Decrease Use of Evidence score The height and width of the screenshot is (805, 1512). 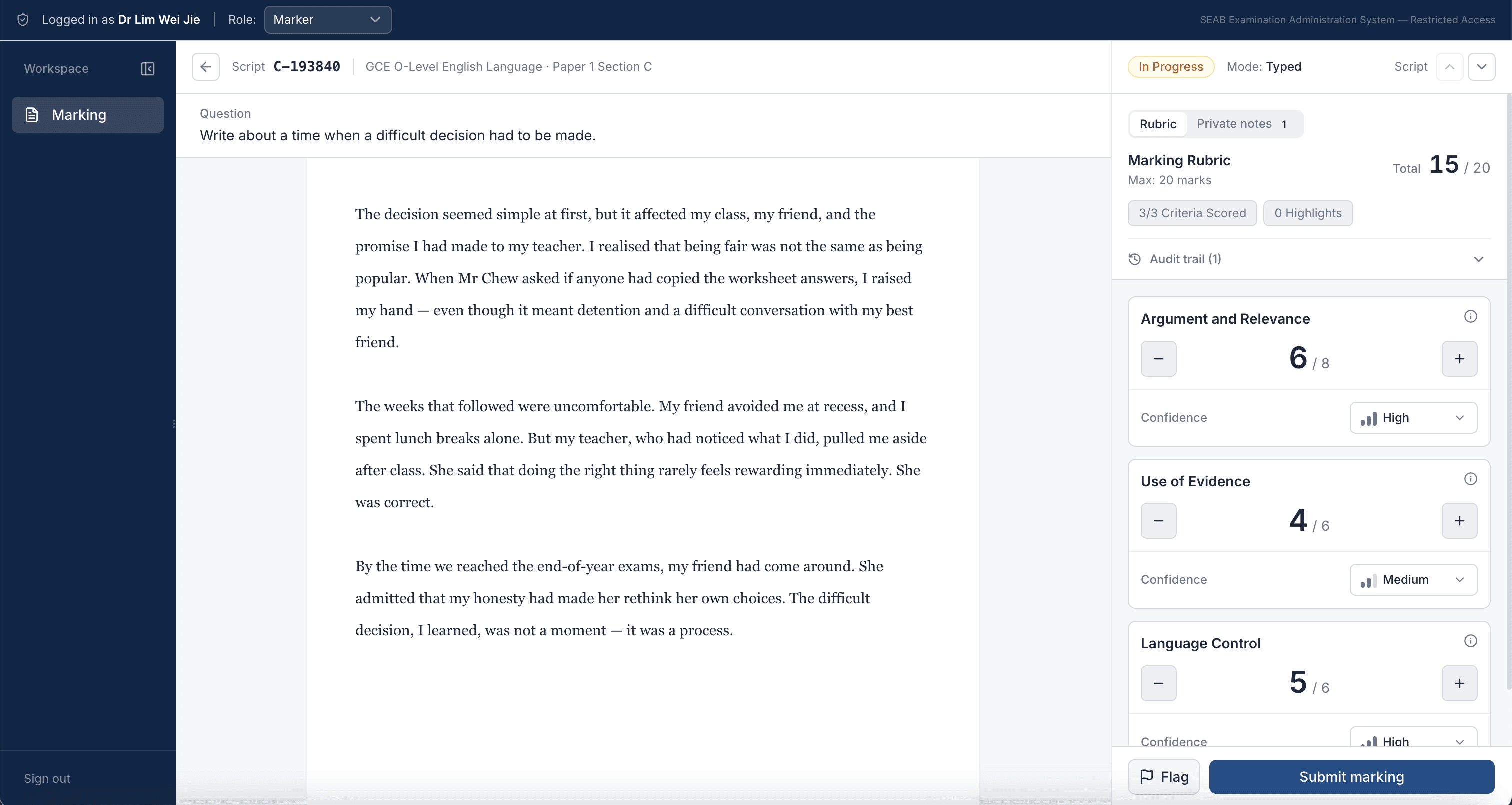[x=1158, y=521]
